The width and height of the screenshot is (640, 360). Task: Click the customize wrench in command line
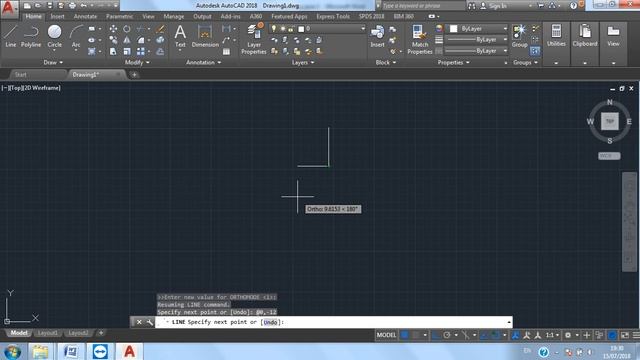point(149,322)
